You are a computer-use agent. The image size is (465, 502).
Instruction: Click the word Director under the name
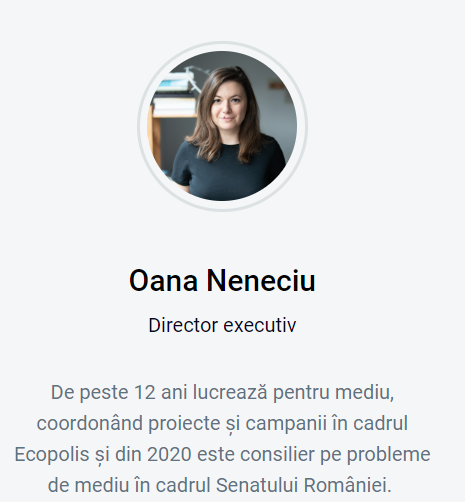pos(183,325)
